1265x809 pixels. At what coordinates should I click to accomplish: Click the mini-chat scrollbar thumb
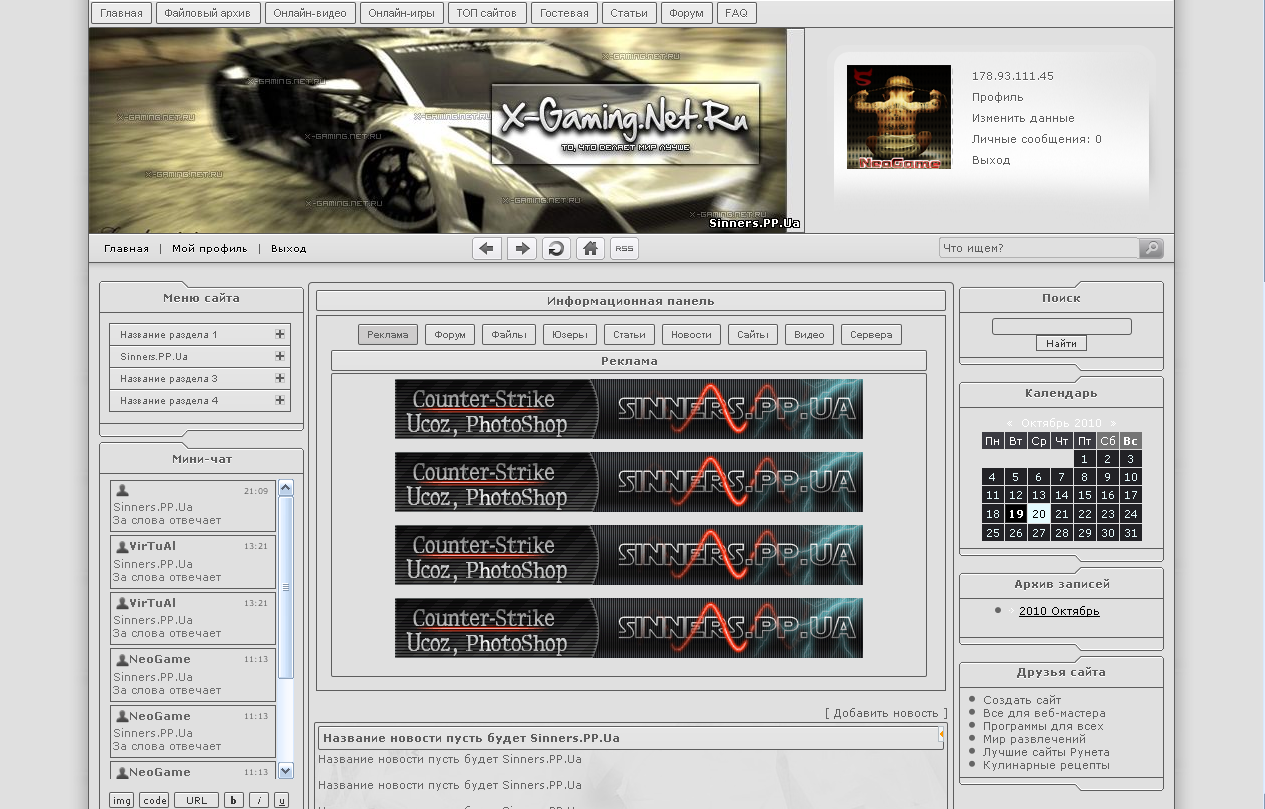tap(286, 587)
